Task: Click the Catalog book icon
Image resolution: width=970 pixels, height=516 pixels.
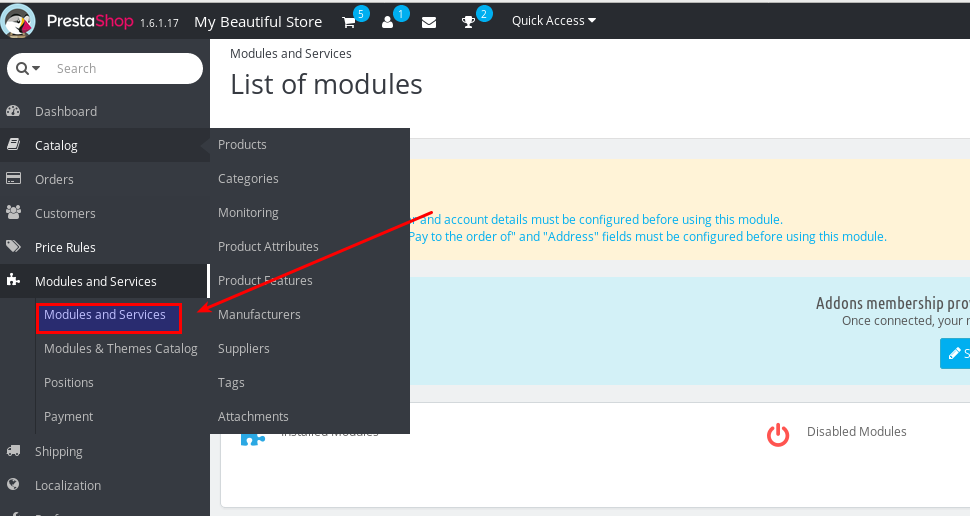Action: (13, 145)
